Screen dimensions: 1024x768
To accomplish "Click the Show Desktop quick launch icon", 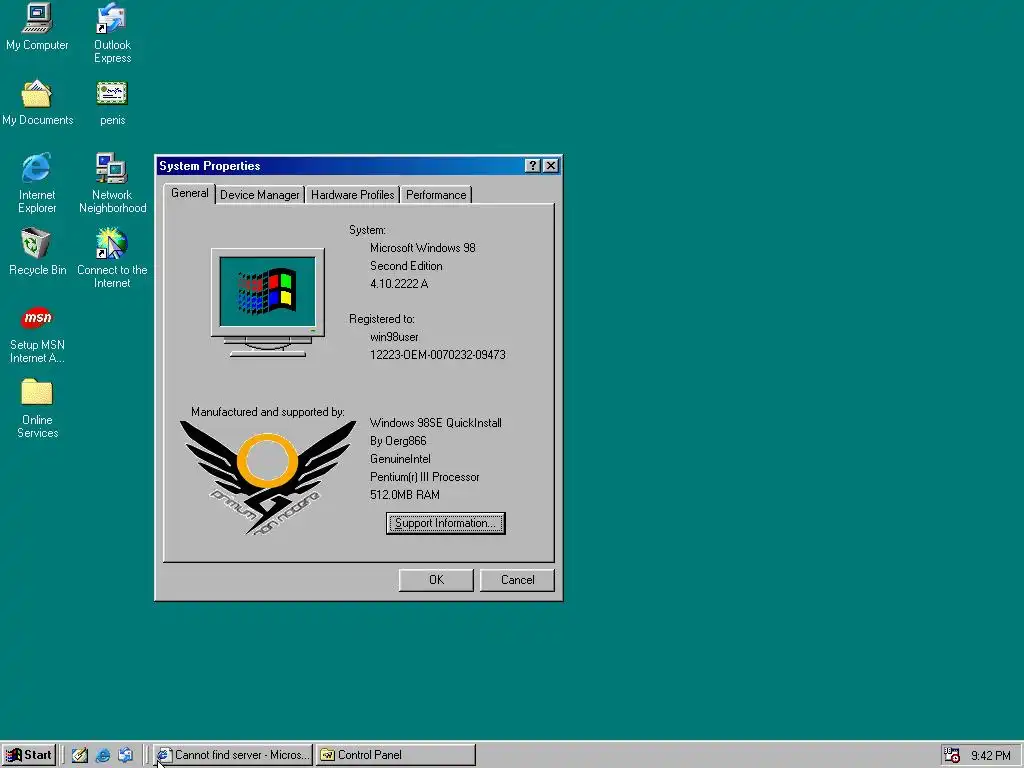I will pos(80,755).
